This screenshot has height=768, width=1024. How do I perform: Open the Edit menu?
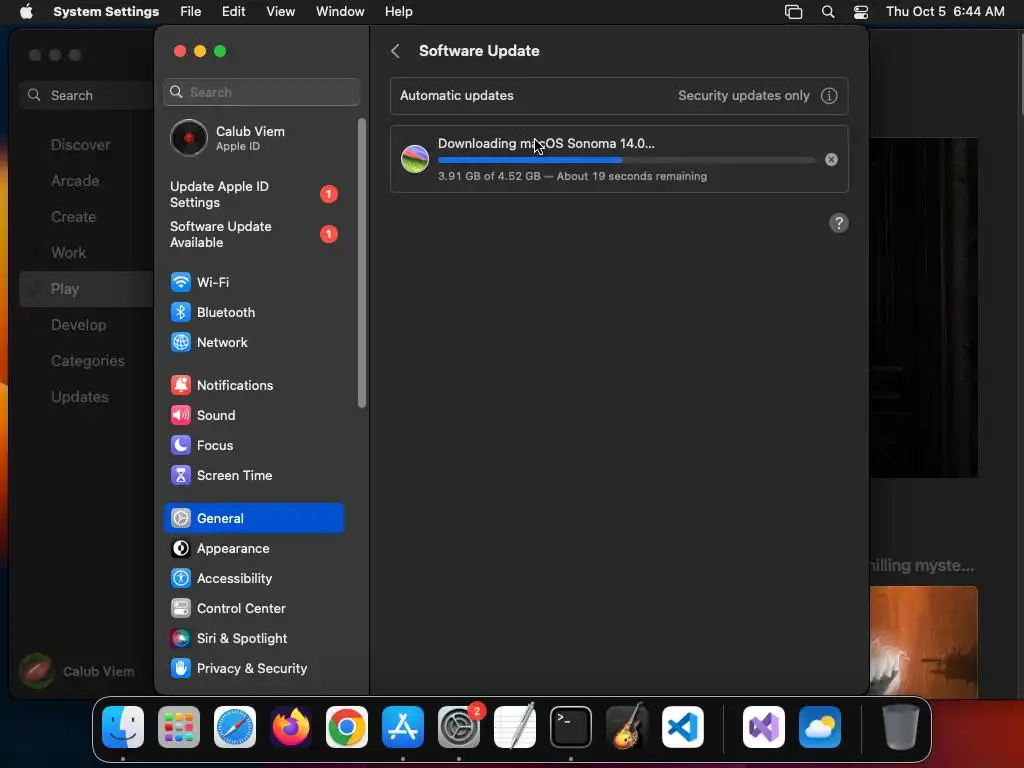233,12
